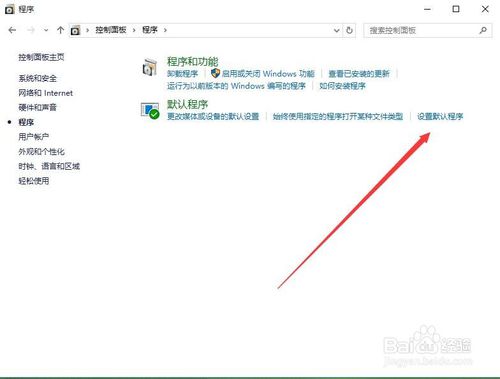Open 轻松使用 category
The width and height of the screenshot is (500, 379).
coord(34,181)
